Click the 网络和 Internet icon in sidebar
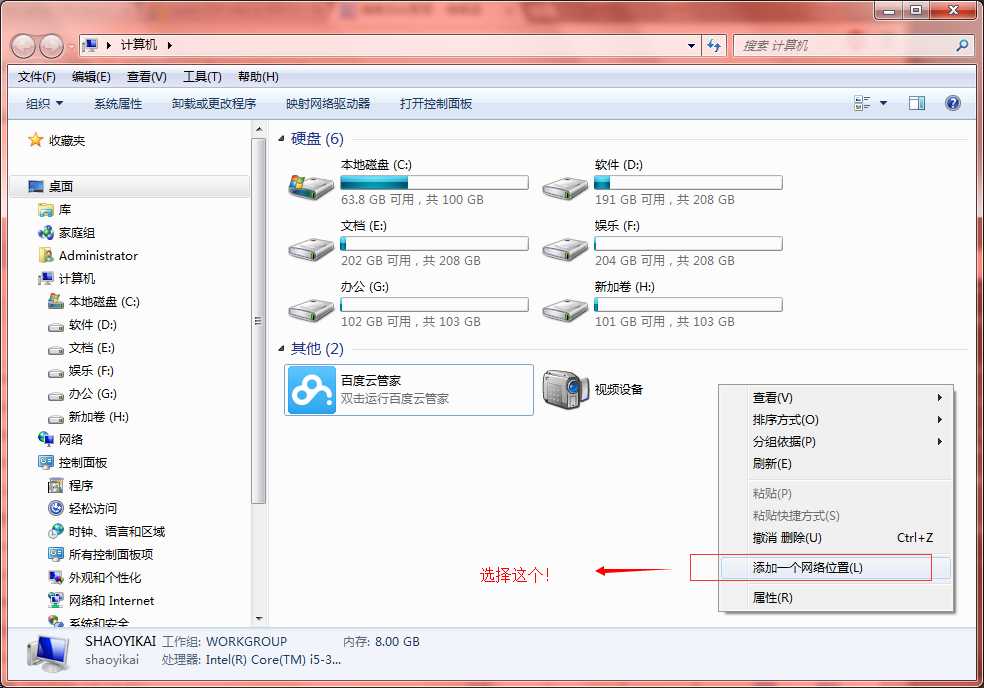 coord(56,600)
